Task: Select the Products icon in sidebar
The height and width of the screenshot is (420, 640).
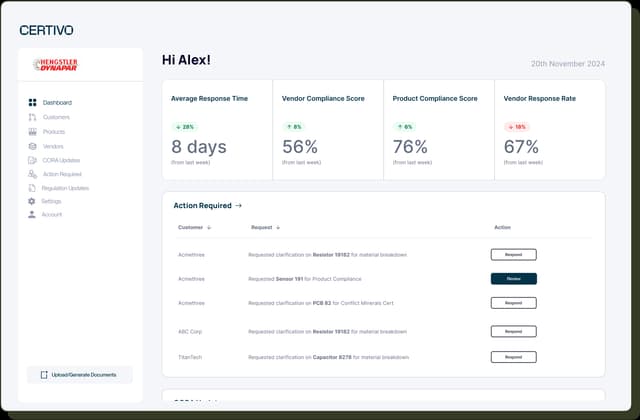Action: [x=32, y=132]
